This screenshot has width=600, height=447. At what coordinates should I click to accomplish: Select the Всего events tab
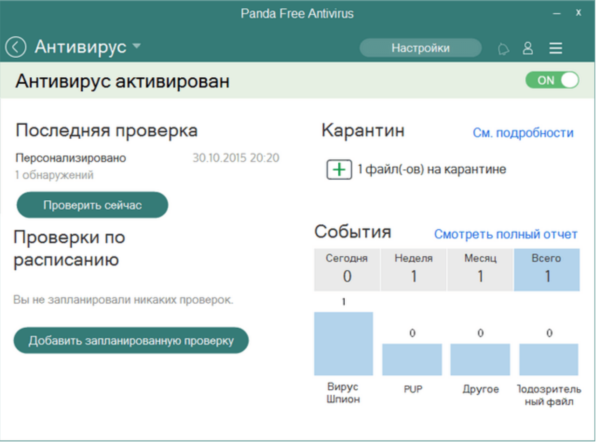tap(547, 269)
